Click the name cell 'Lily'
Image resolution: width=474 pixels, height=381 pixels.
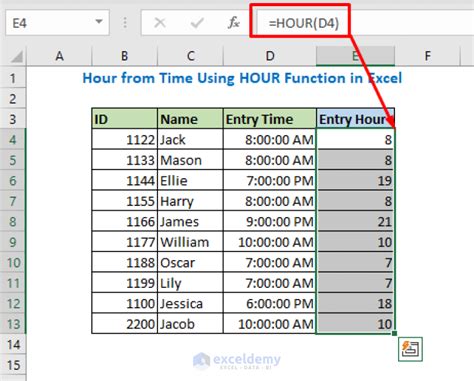tap(190, 283)
